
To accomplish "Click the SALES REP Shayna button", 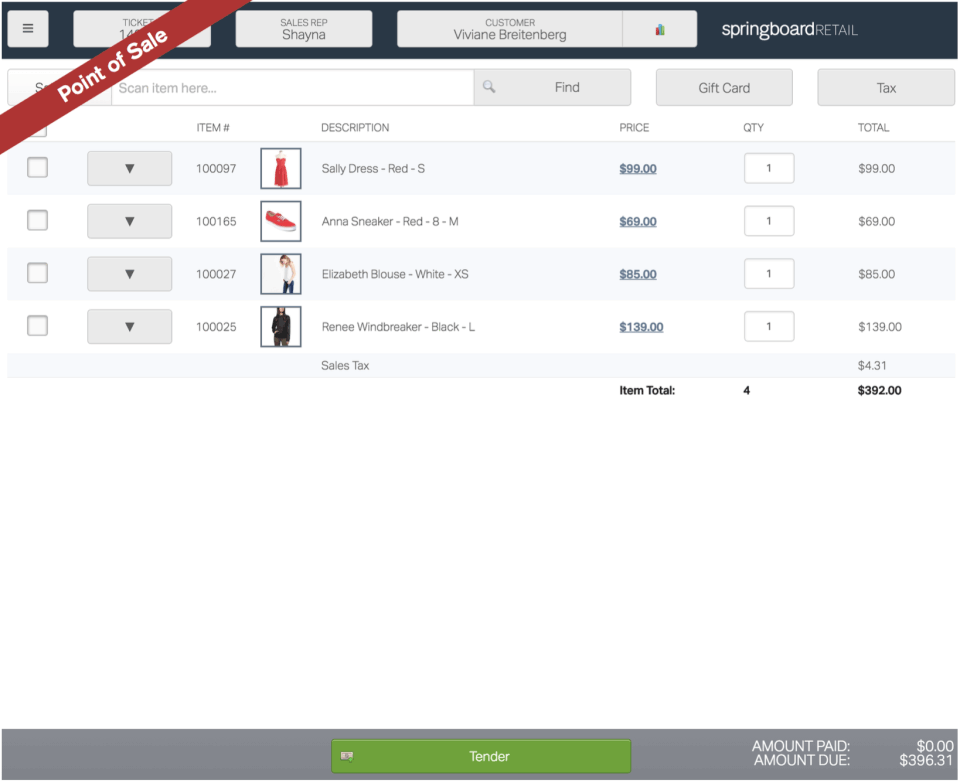I will (x=304, y=28).
